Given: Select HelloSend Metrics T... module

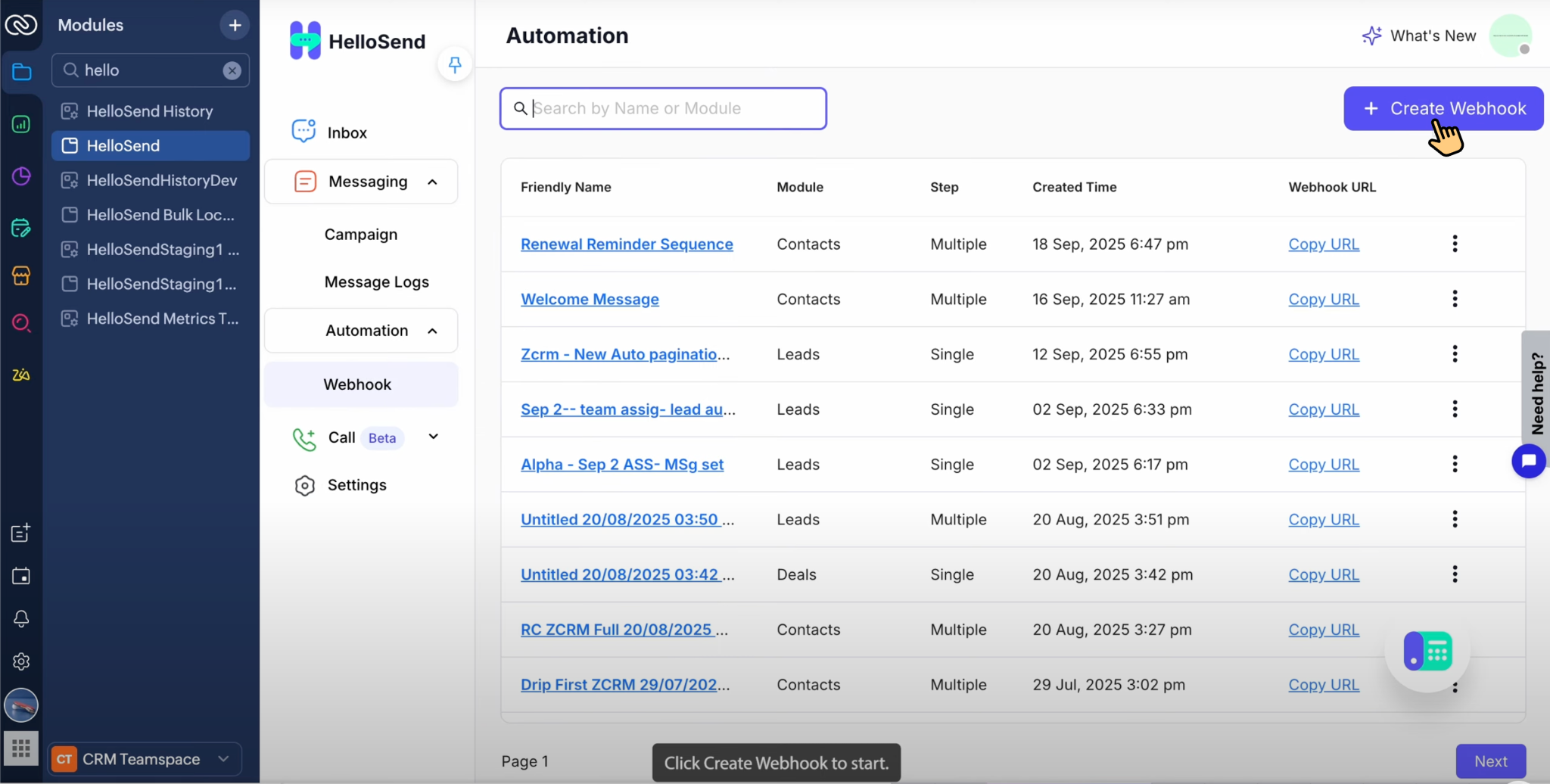Looking at the screenshot, I should pos(150,319).
